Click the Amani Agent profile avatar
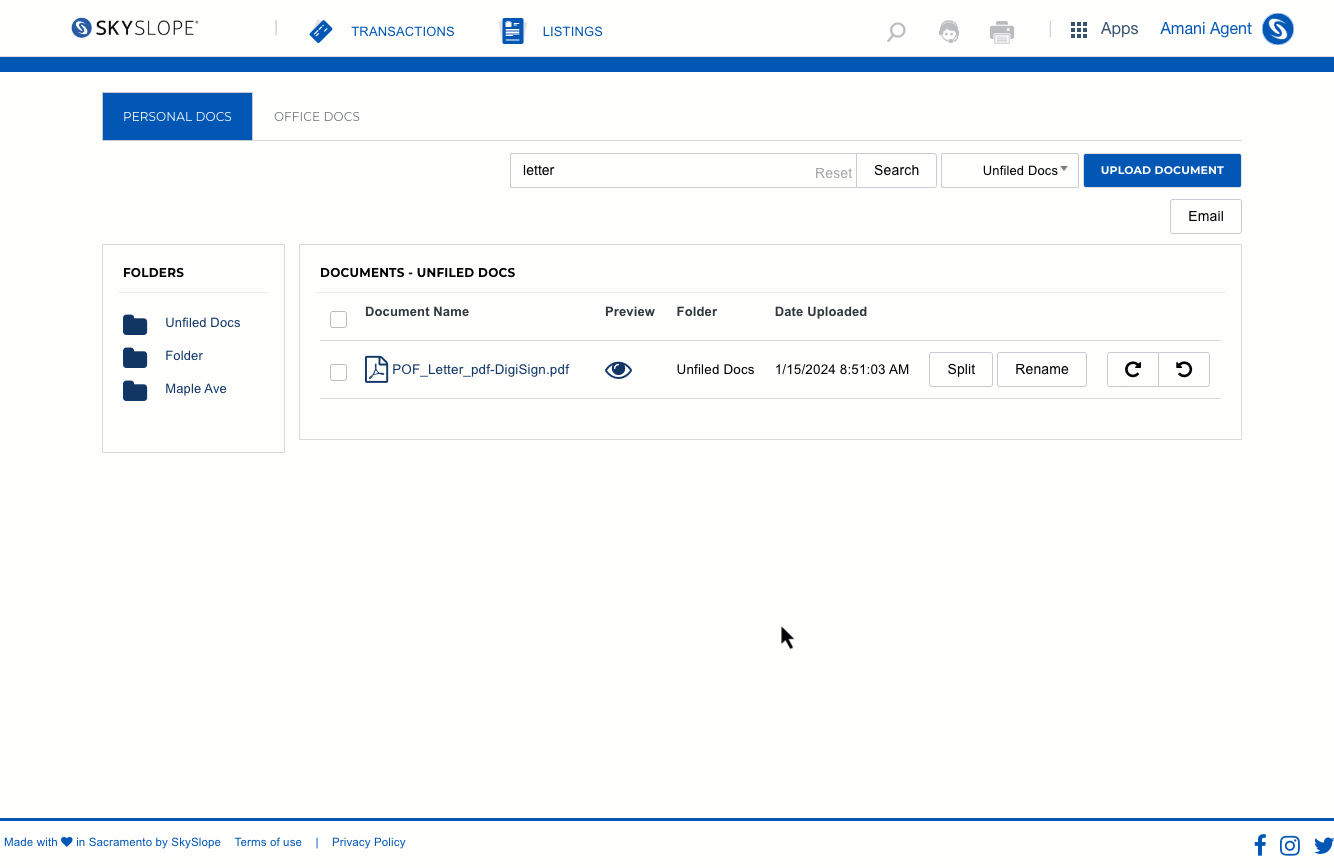Screen dimensions: 1334x868 (1278, 29)
